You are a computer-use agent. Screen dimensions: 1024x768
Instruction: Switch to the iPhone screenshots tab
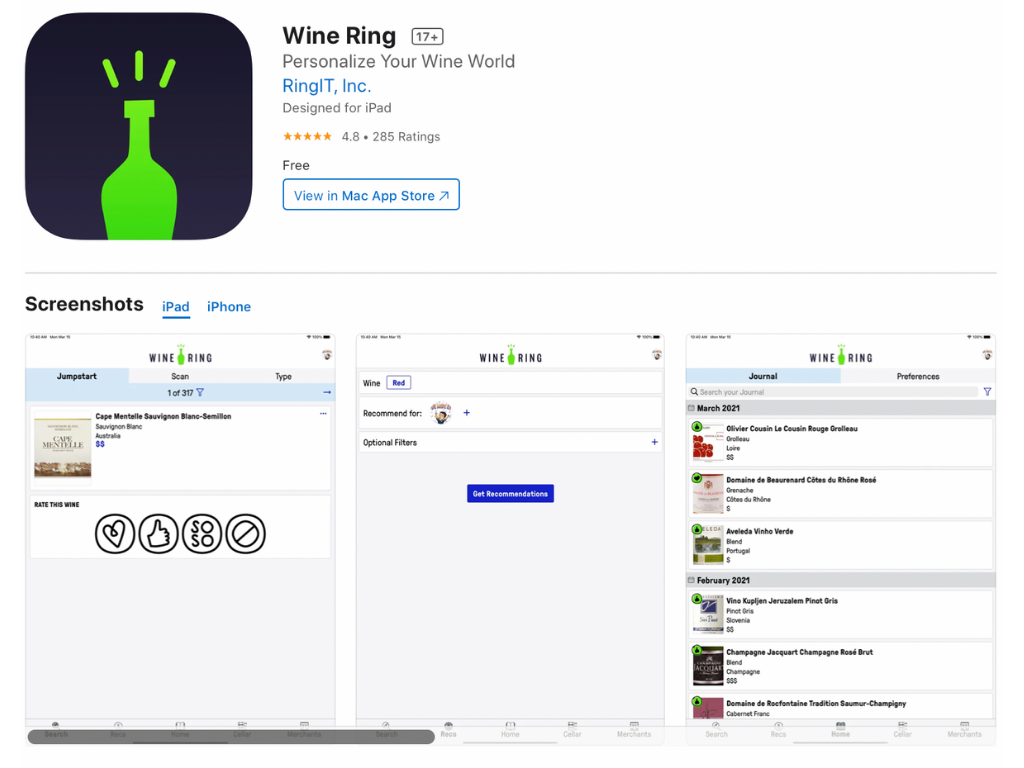(x=229, y=306)
